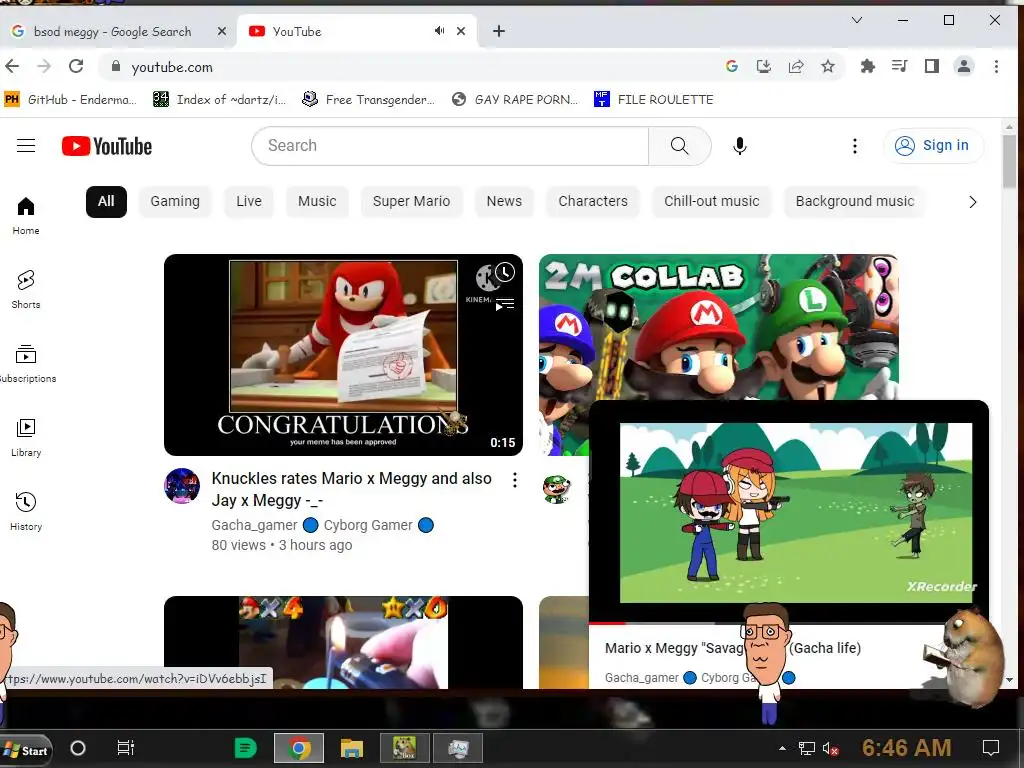Screen dimensions: 1024x768
Task: Expand filter chips with right arrow
Action: point(972,202)
